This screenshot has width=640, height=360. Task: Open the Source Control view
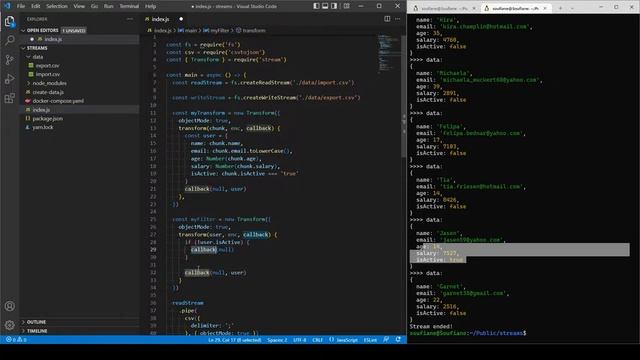coord(9,60)
